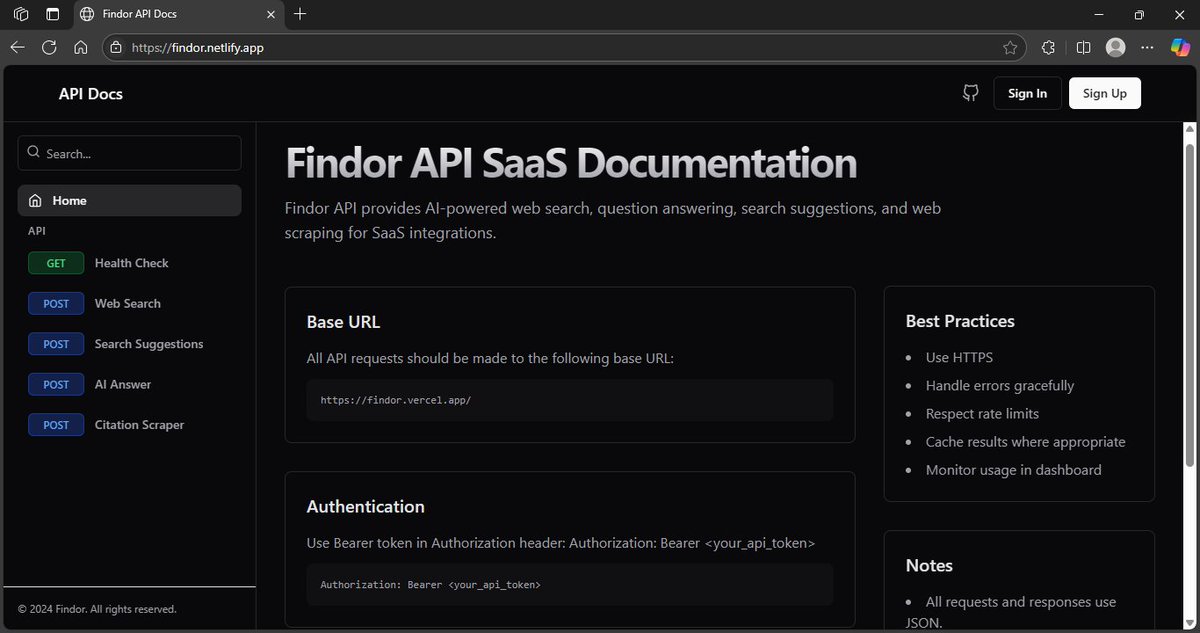The height and width of the screenshot is (633, 1200).
Task: Click the POST badge beside Web Search
Action: tap(56, 303)
